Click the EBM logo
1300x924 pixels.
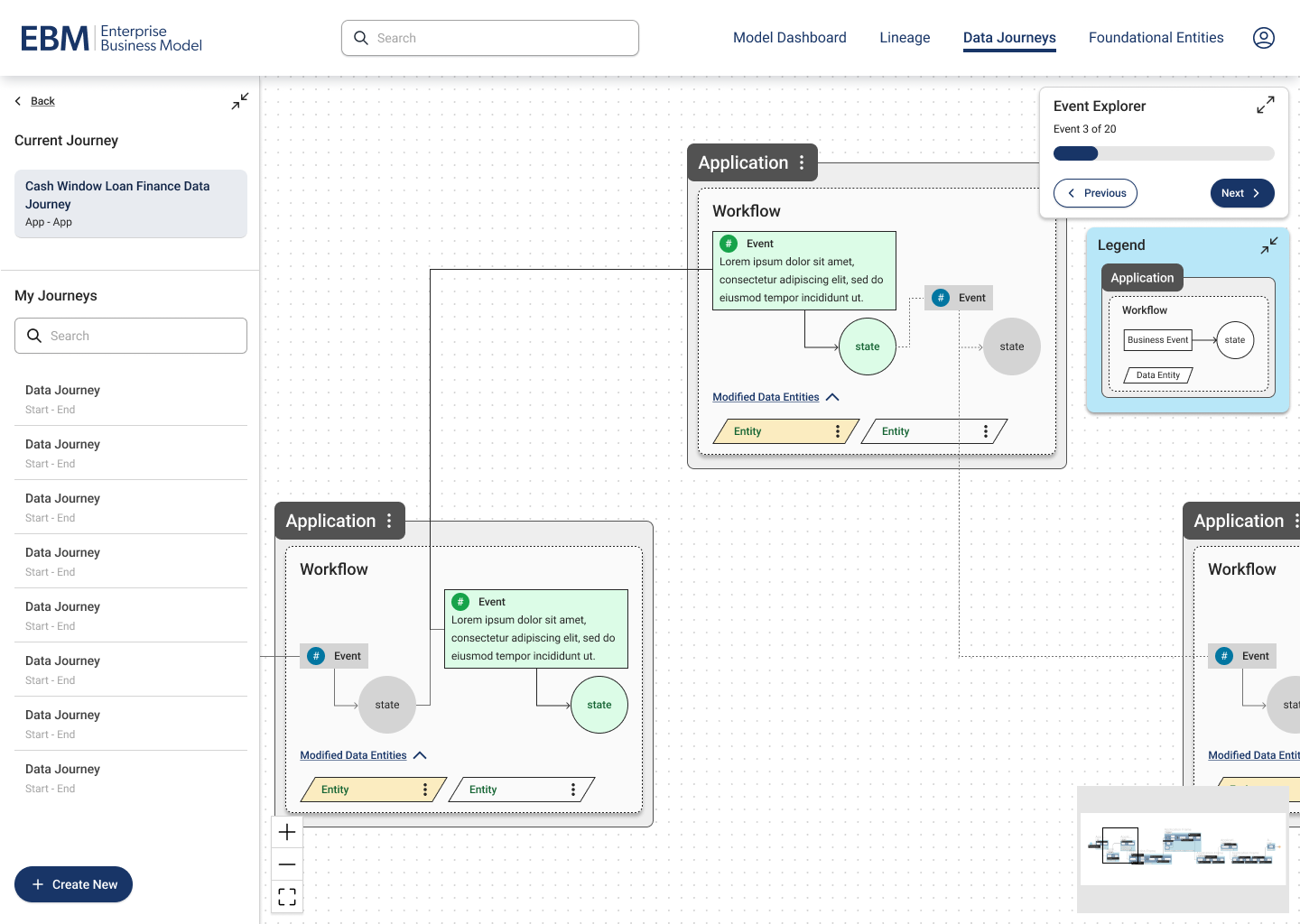112,38
